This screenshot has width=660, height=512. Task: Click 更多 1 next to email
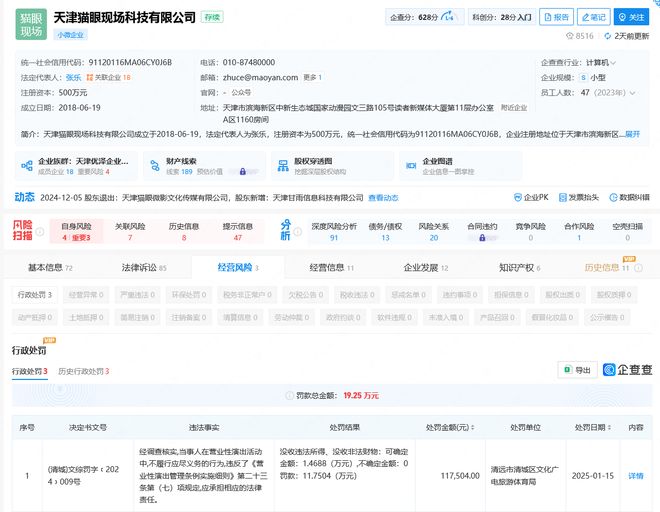(313, 77)
